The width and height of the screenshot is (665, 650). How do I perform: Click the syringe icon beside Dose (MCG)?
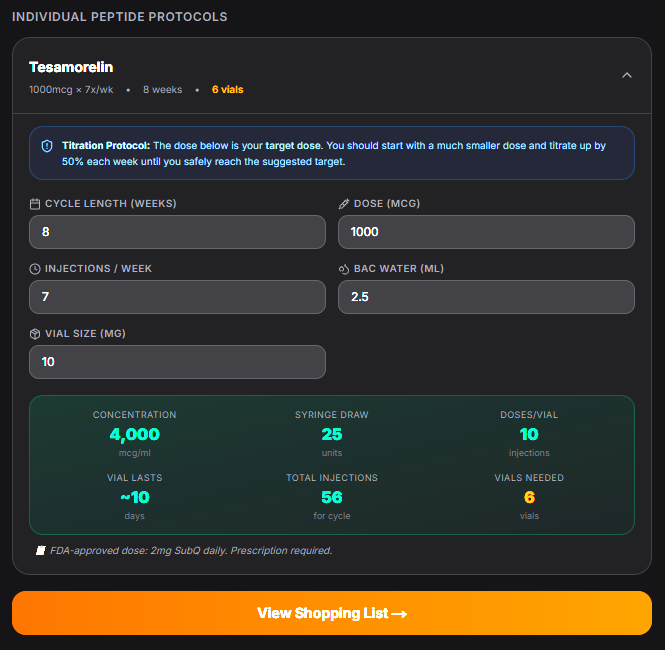pos(344,204)
